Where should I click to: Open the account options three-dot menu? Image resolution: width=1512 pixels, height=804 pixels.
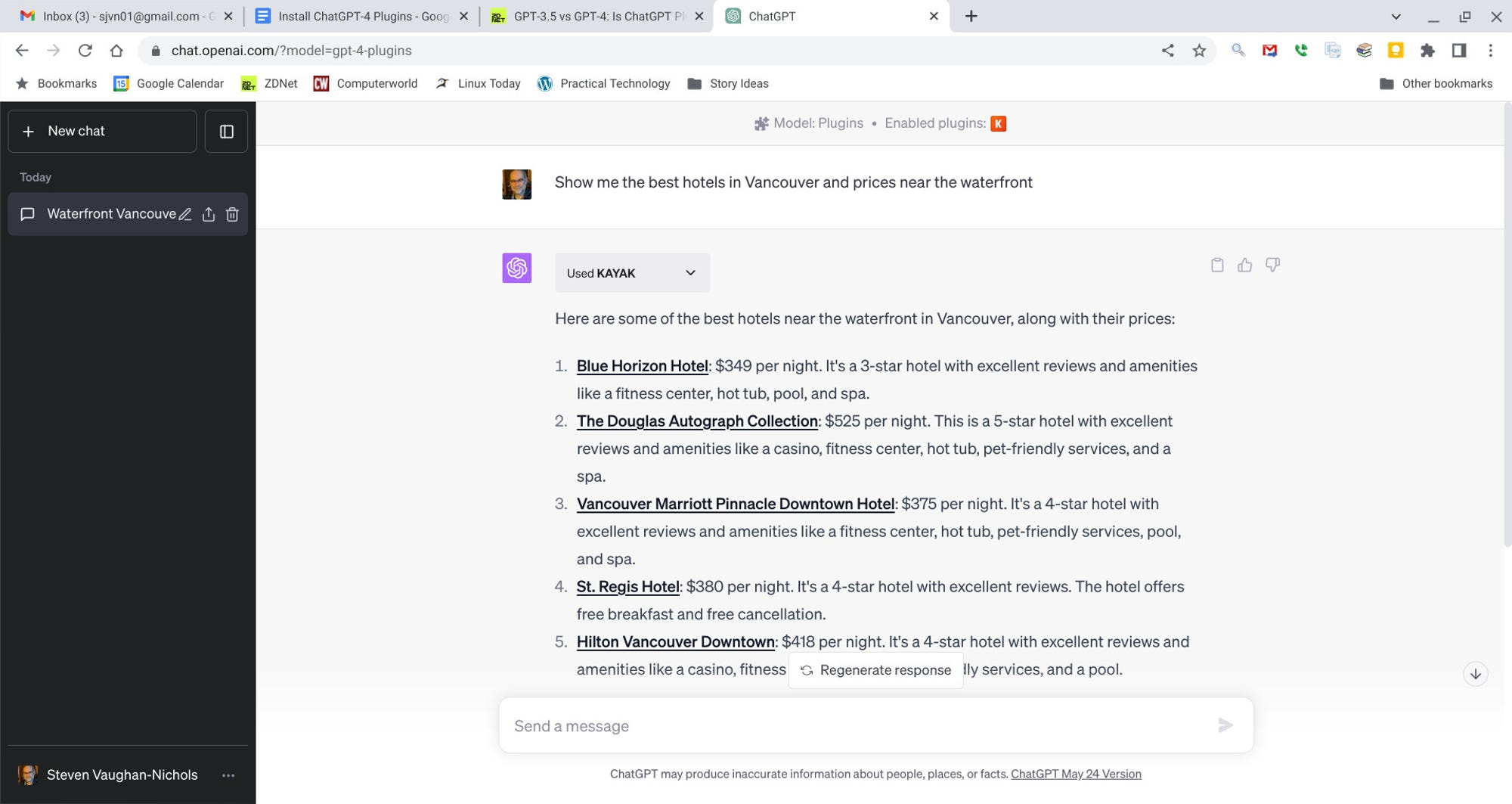pyautogui.click(x=228, y=775)
